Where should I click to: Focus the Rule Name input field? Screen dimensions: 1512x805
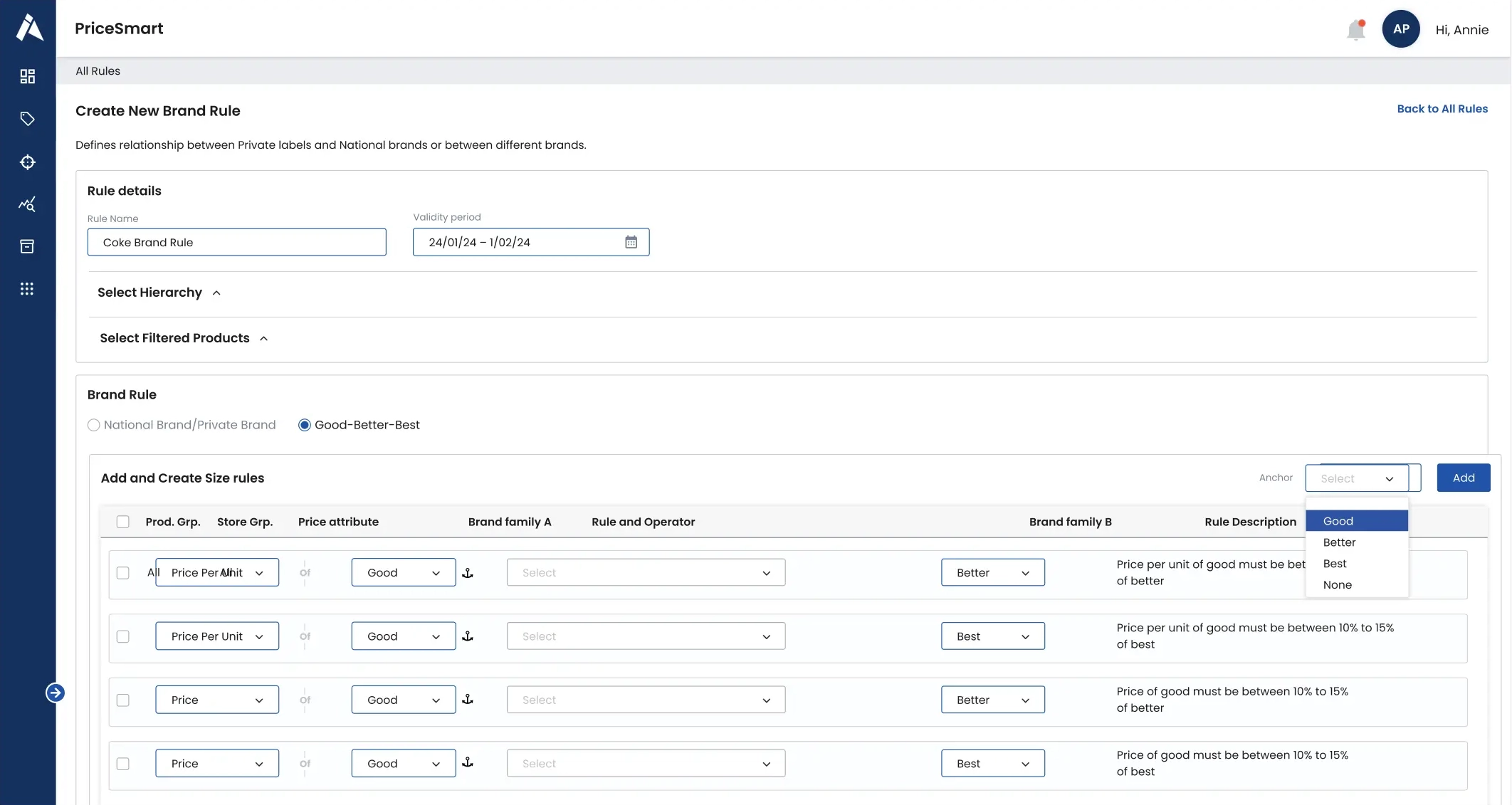coord(236,242)
